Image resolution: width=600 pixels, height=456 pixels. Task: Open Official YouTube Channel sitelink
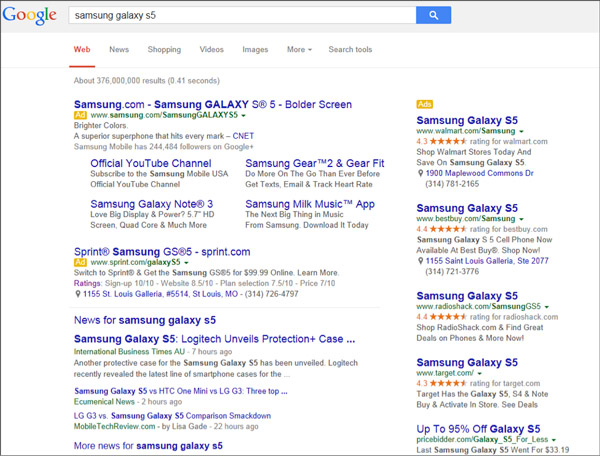[x=151, y=163]
